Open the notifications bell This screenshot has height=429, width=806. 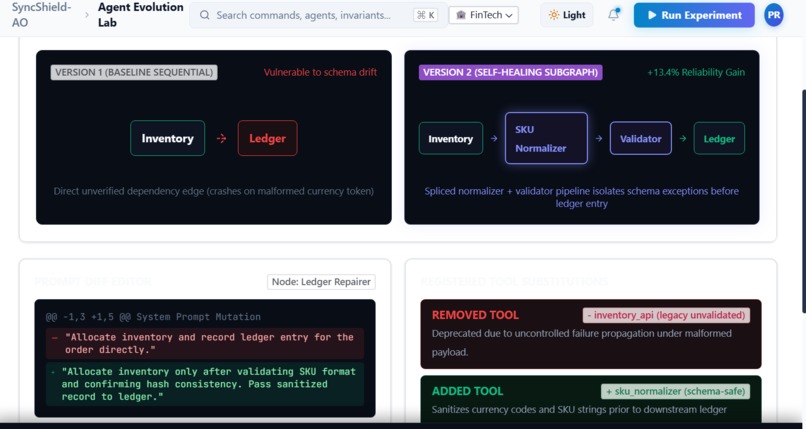coord(613,15)
